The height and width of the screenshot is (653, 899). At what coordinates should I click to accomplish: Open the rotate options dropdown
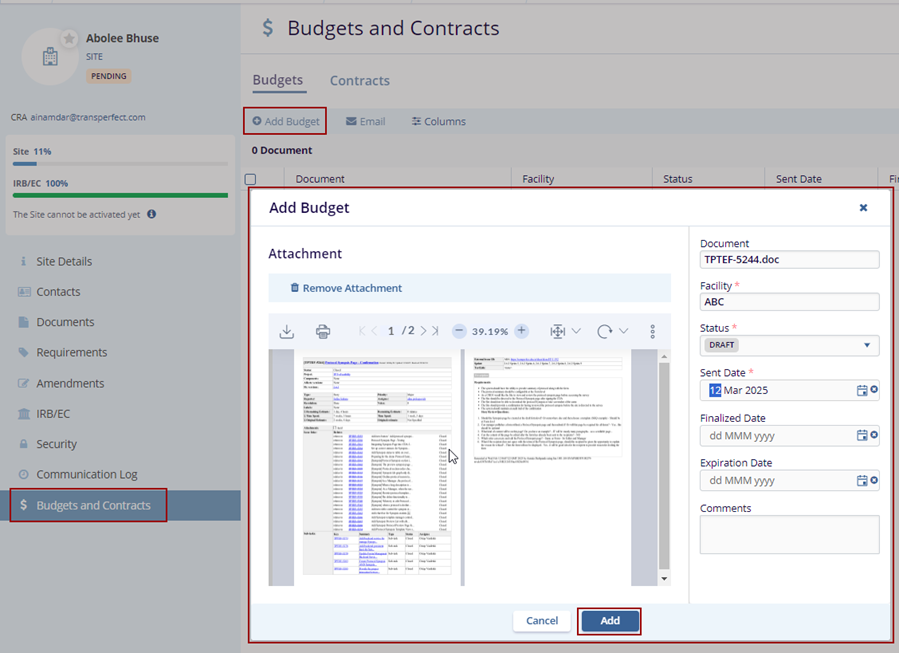point(623,331)
